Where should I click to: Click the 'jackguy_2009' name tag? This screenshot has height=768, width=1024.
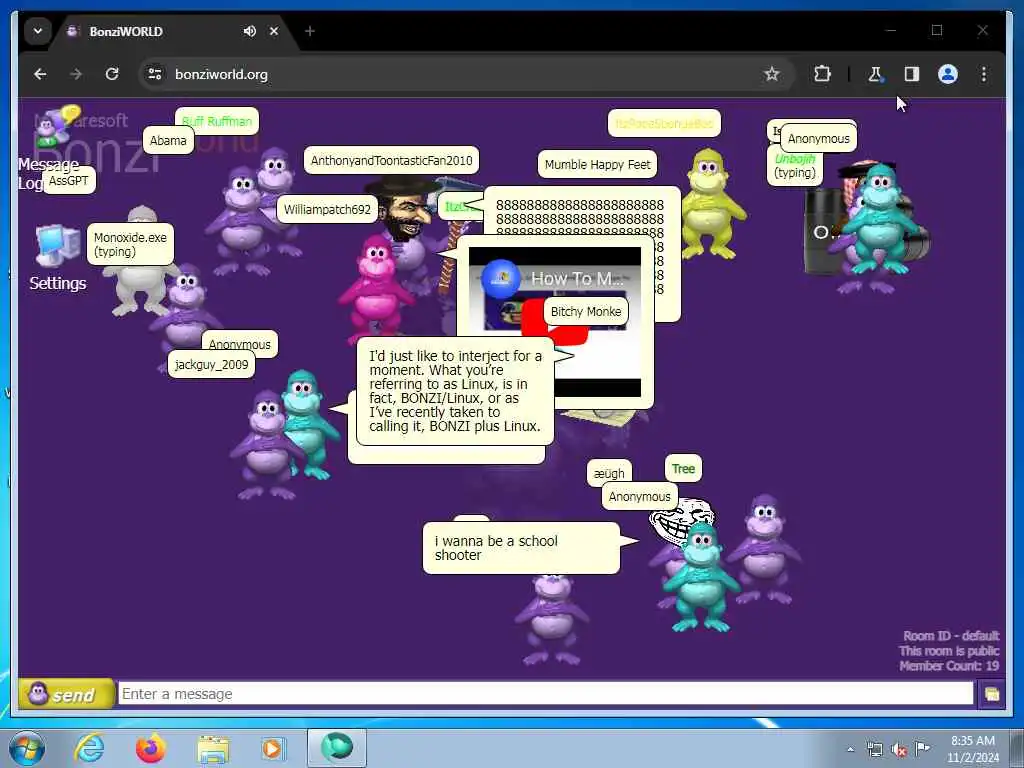211,364
